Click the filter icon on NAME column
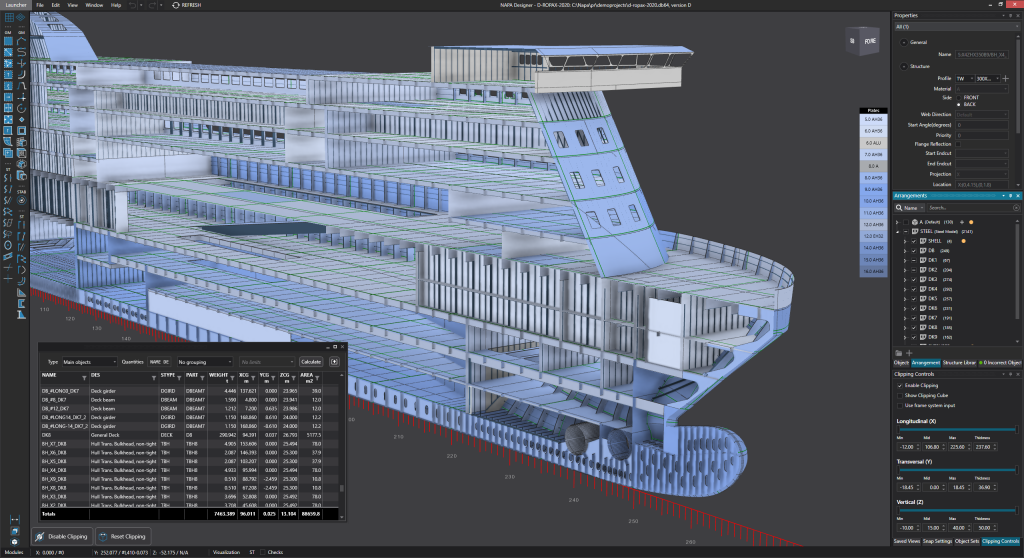This screenshot has width=1024, height=558. 85,375
